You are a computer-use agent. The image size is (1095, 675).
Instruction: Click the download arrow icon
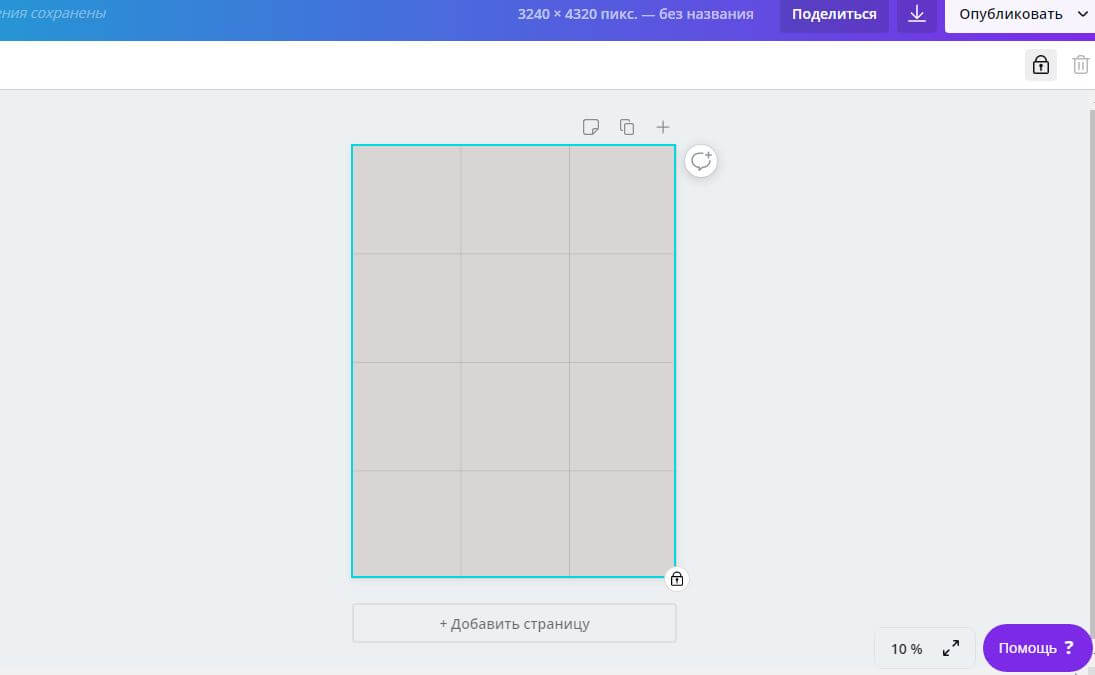pos(917,15)
